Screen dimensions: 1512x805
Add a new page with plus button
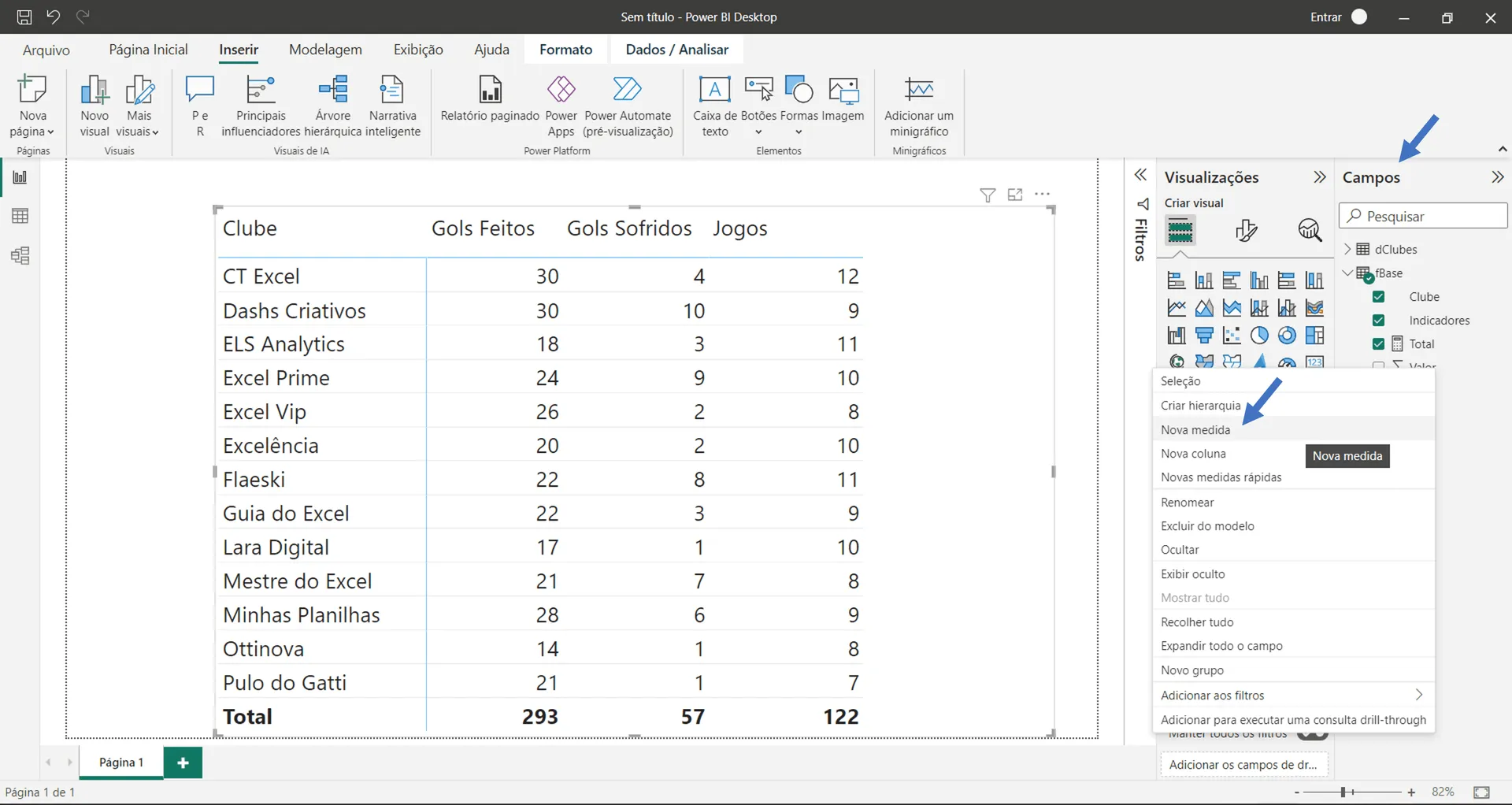coord(183,762)
